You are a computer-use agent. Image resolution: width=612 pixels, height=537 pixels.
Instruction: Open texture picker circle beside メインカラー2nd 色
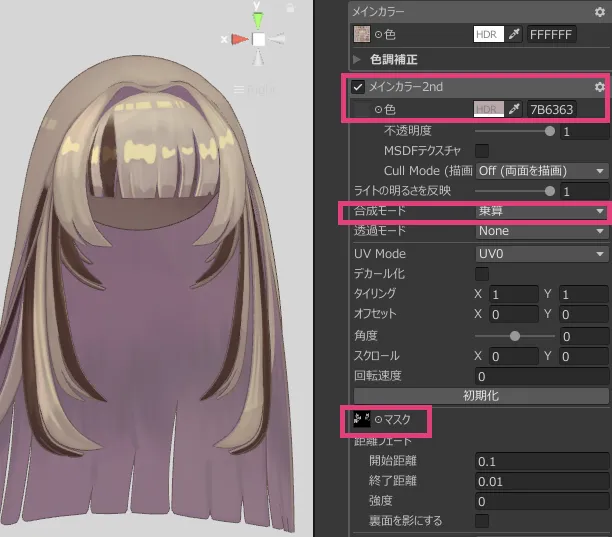pyautogui.click(x=378, y=109)
